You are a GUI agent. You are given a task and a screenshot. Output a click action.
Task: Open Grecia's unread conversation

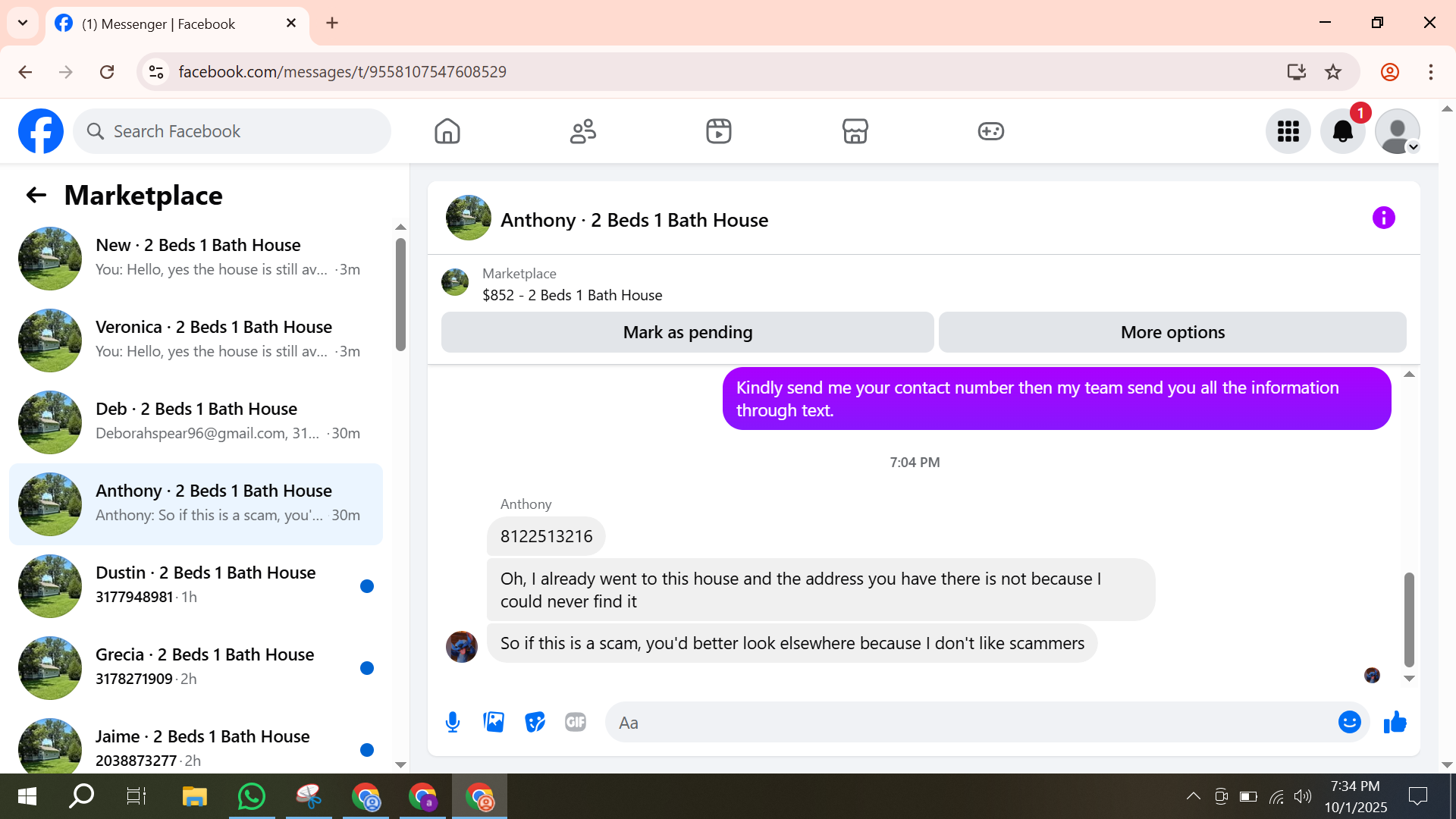pyautogui.click(x=196, y=668)
